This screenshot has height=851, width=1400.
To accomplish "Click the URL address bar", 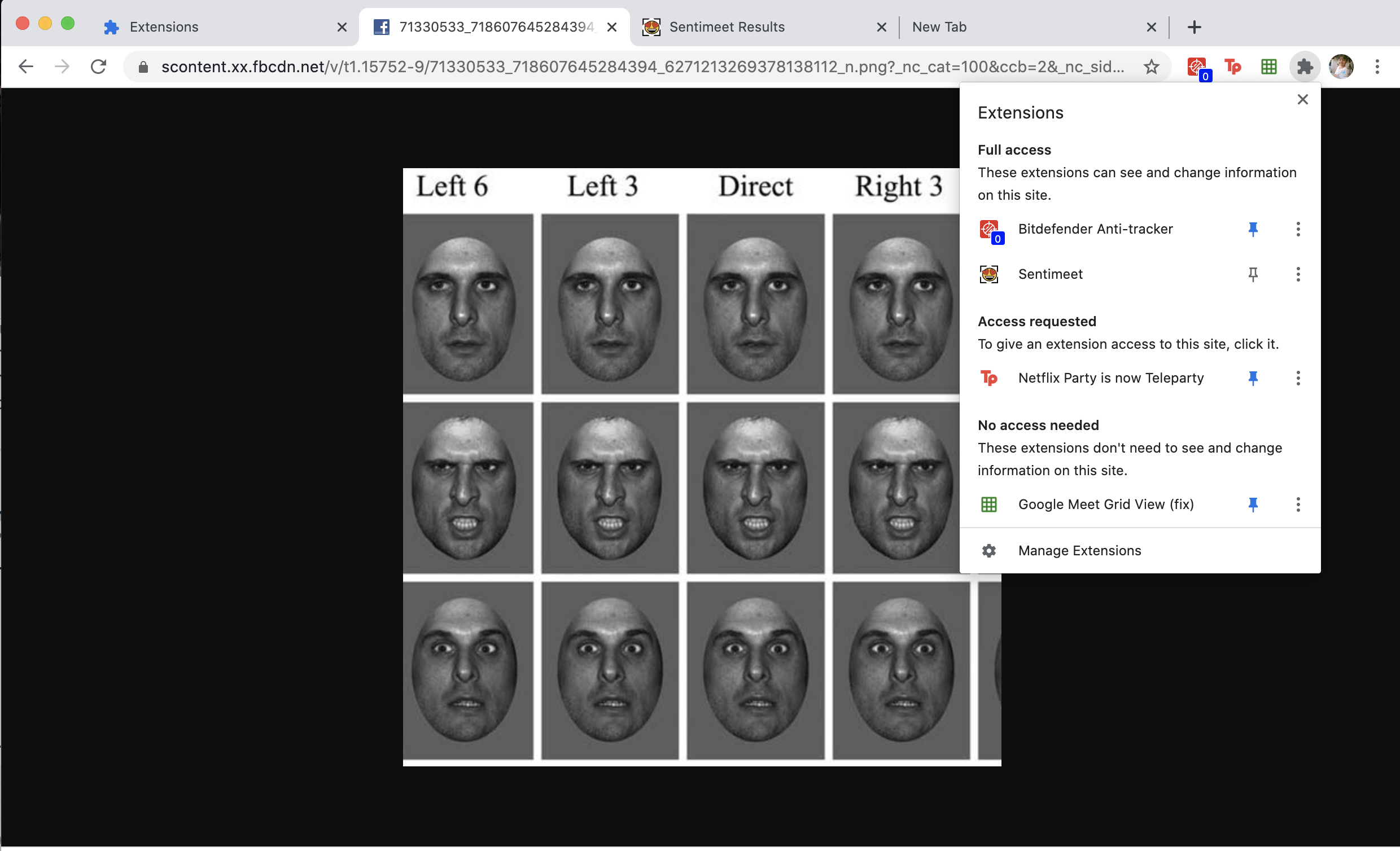I will (642, 67).
